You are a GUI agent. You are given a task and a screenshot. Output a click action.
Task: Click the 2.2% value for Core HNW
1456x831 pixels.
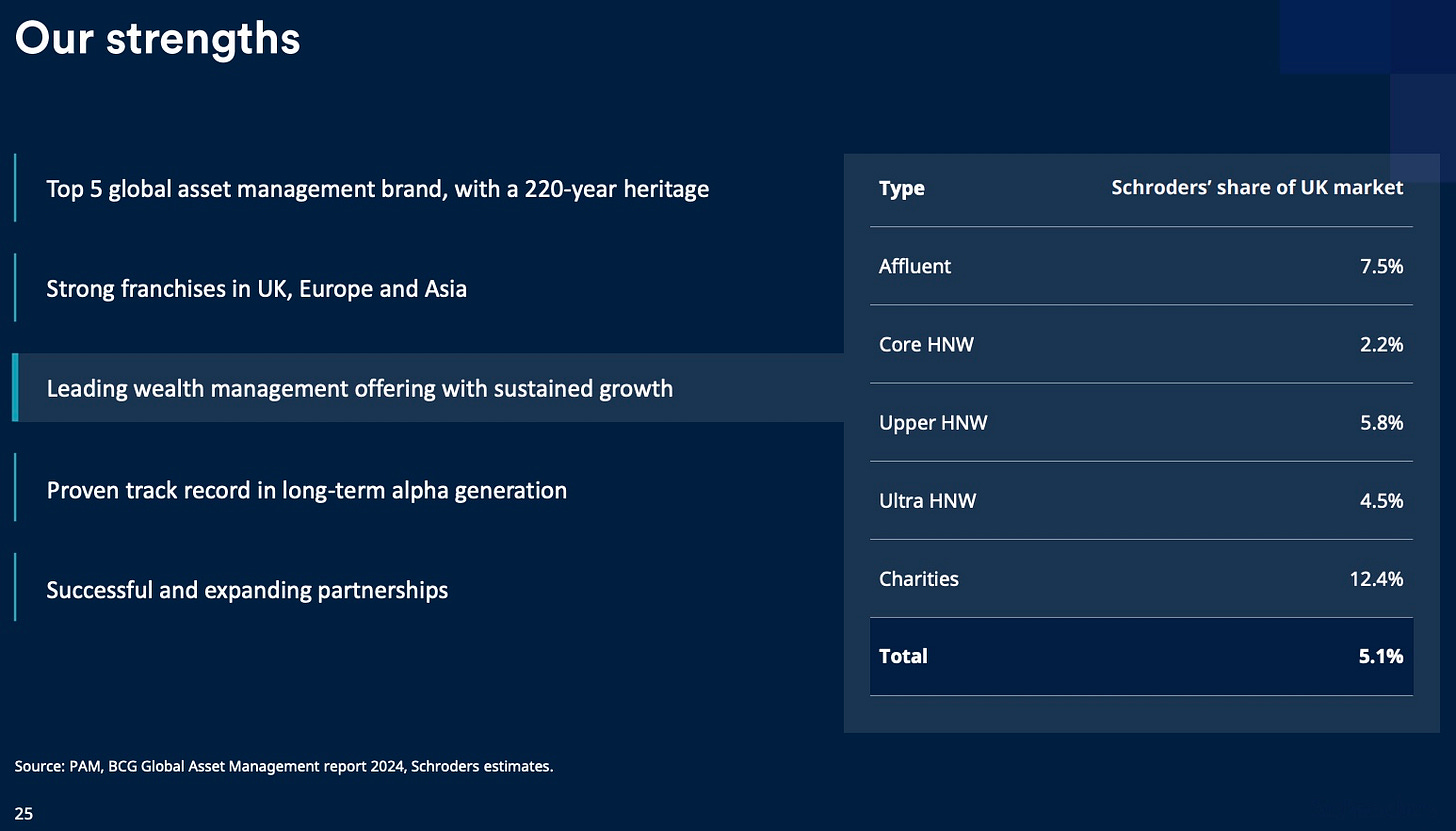tap(1380, 344)
